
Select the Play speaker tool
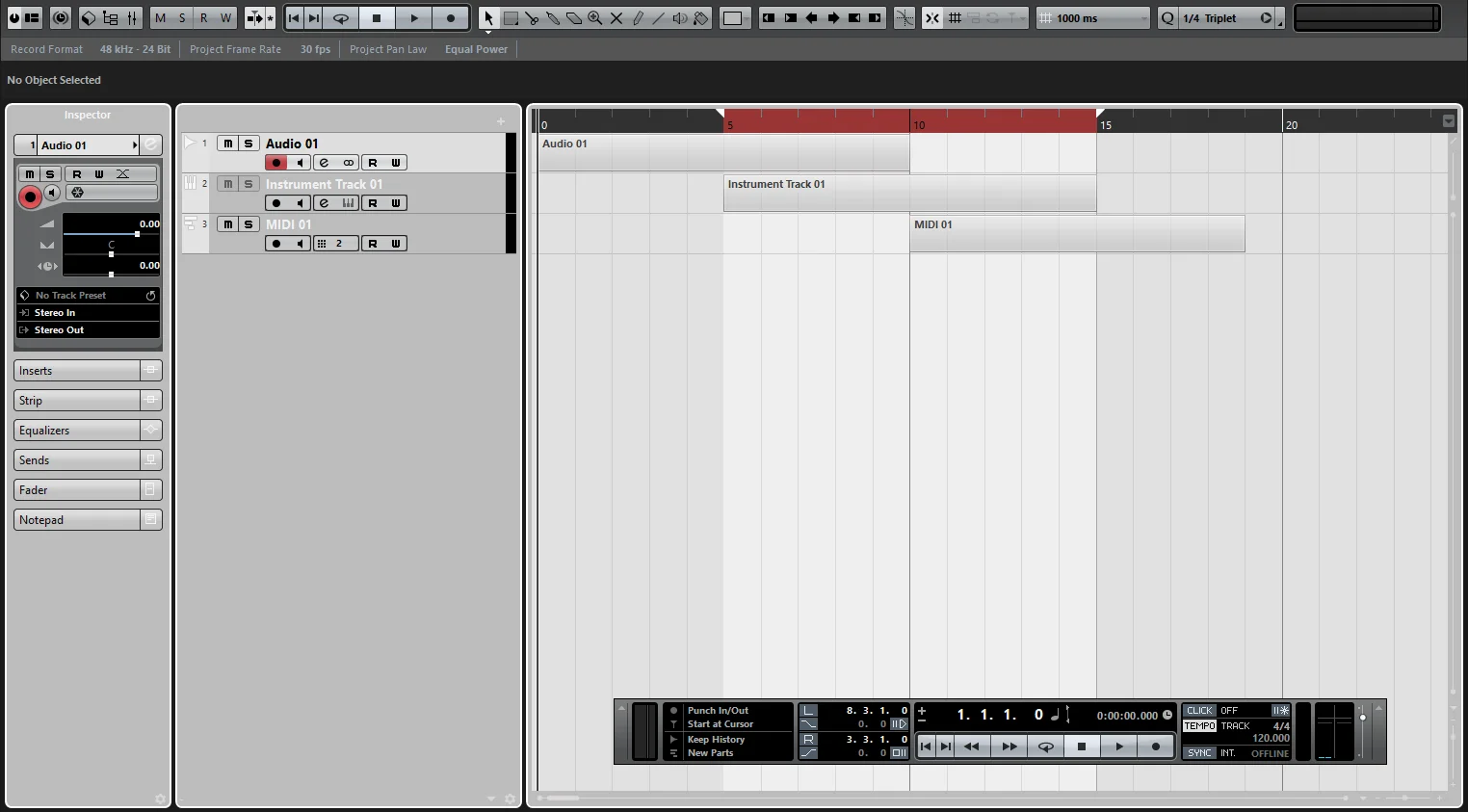pos(680,18)
